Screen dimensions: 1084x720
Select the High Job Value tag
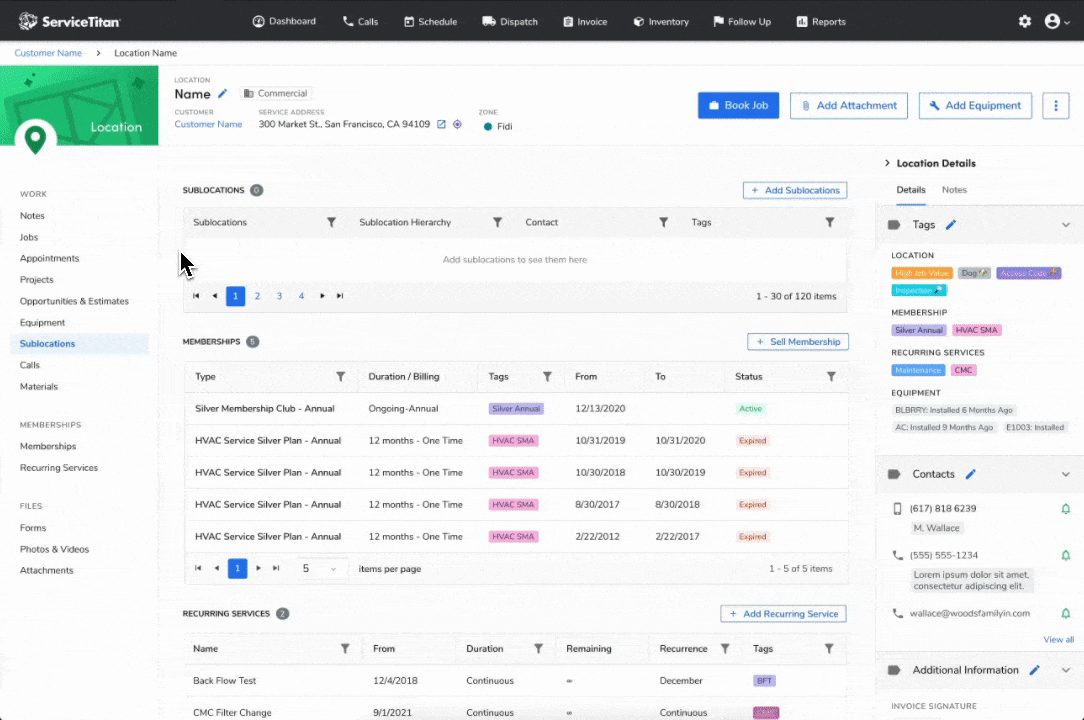[x=922, y=273]
